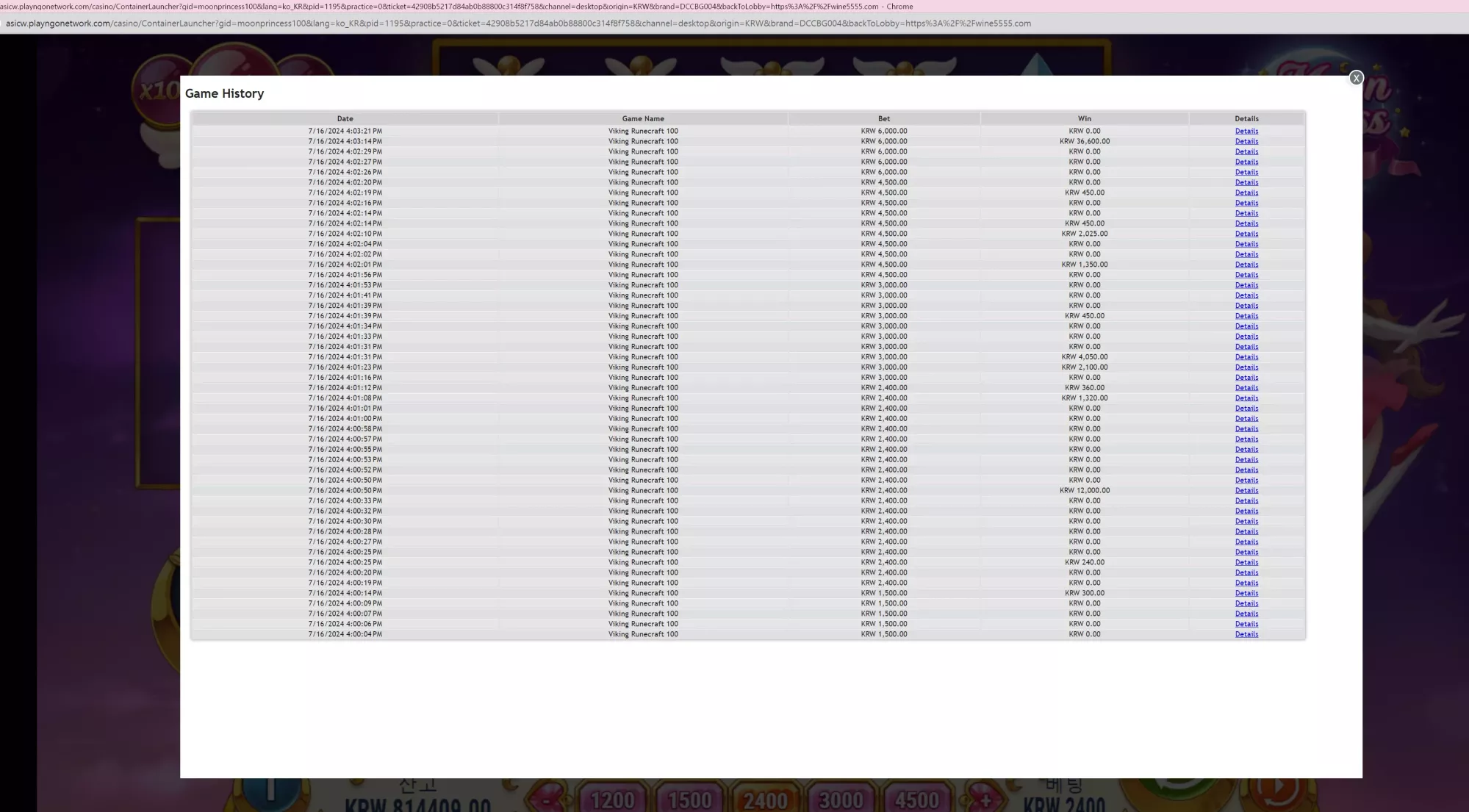Screen dimensions: 1469x812
Task: Select the date 7/16/2024 4:03:21 PM
Action: point(345,131)
